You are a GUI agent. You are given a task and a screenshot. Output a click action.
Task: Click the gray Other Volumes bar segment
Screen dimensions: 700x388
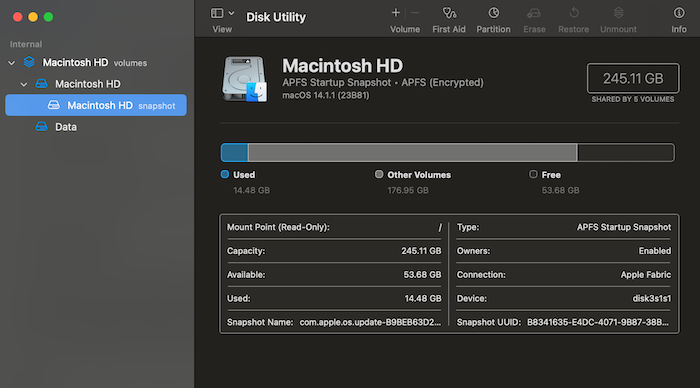[412, 153]
